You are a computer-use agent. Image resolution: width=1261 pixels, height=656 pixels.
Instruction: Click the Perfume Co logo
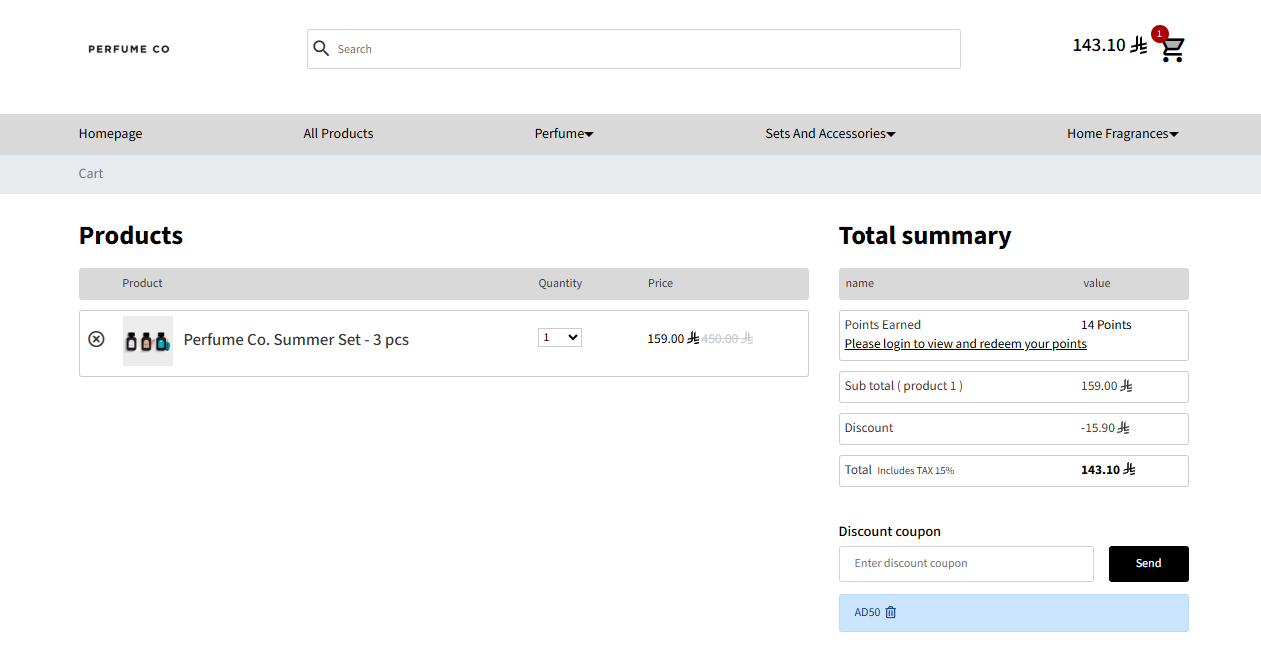[x=129, y=49]
